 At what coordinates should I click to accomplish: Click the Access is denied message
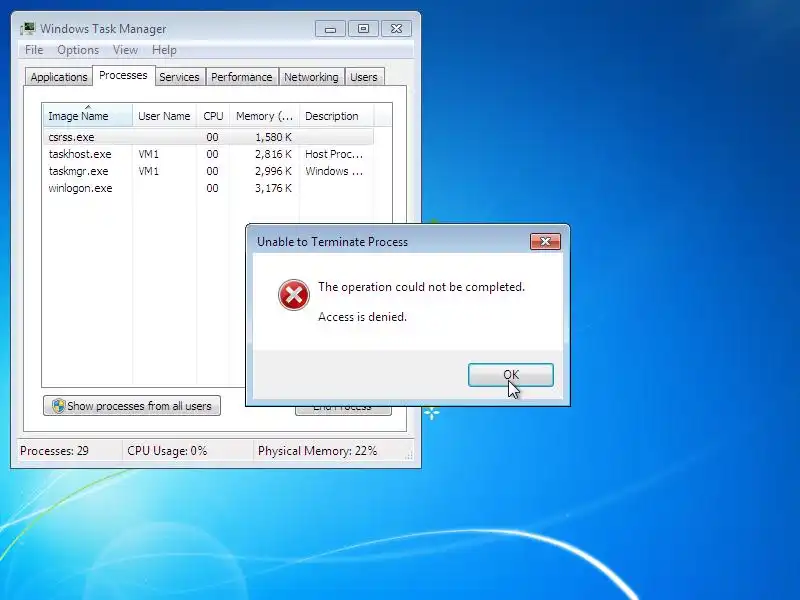pyautogui.click(x=362, y=317)
